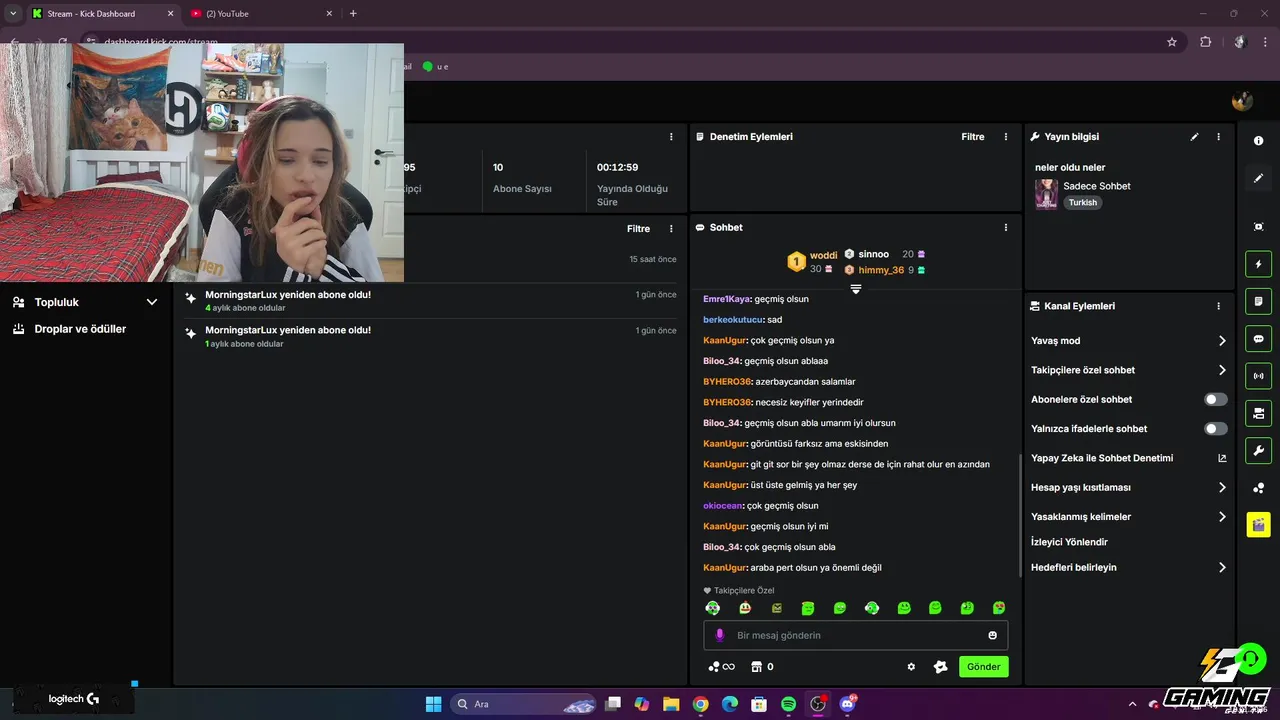Click the Windows taskbar Ara search box
Viewport: 1280px width, 720px height.
pos(522,704)
